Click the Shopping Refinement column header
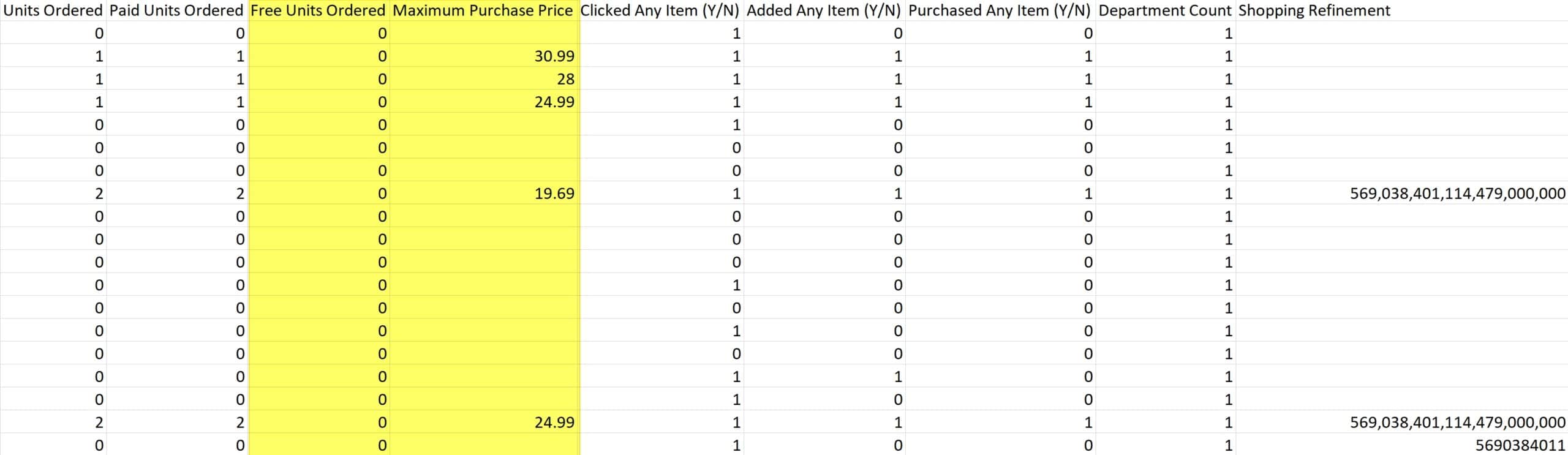Image resolution: width=1568 pixels, height=455 pixels. [x=1314, y=10]
